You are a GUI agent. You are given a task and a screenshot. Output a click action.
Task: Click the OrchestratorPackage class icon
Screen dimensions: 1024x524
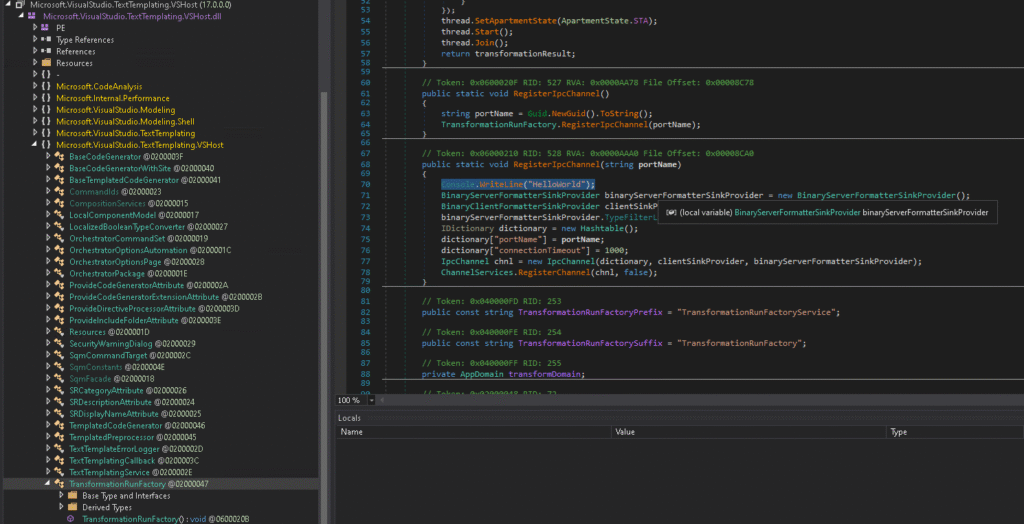(x=59, y=273)
